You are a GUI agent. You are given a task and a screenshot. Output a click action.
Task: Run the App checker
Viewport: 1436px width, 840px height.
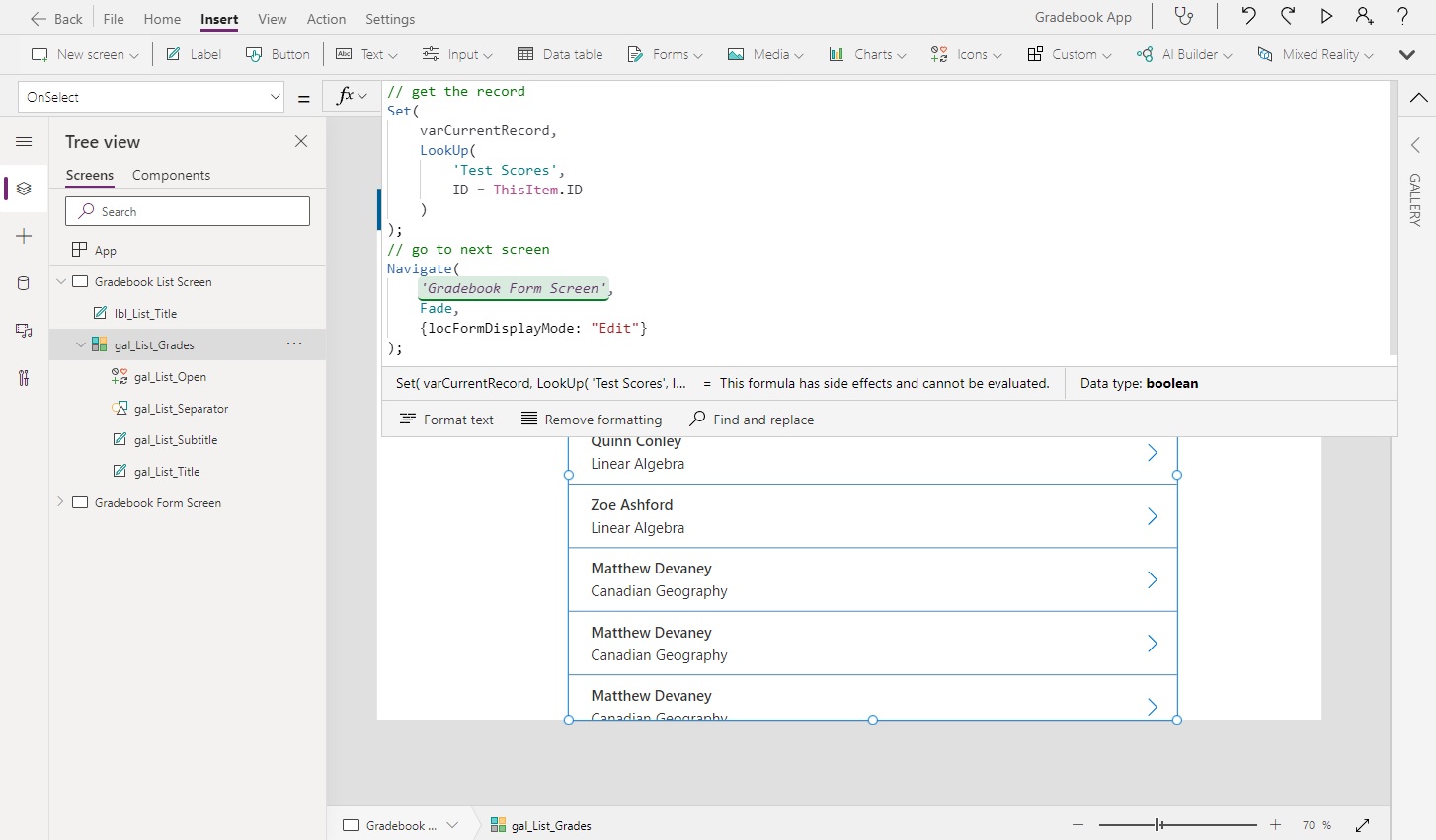point(1184,17)
